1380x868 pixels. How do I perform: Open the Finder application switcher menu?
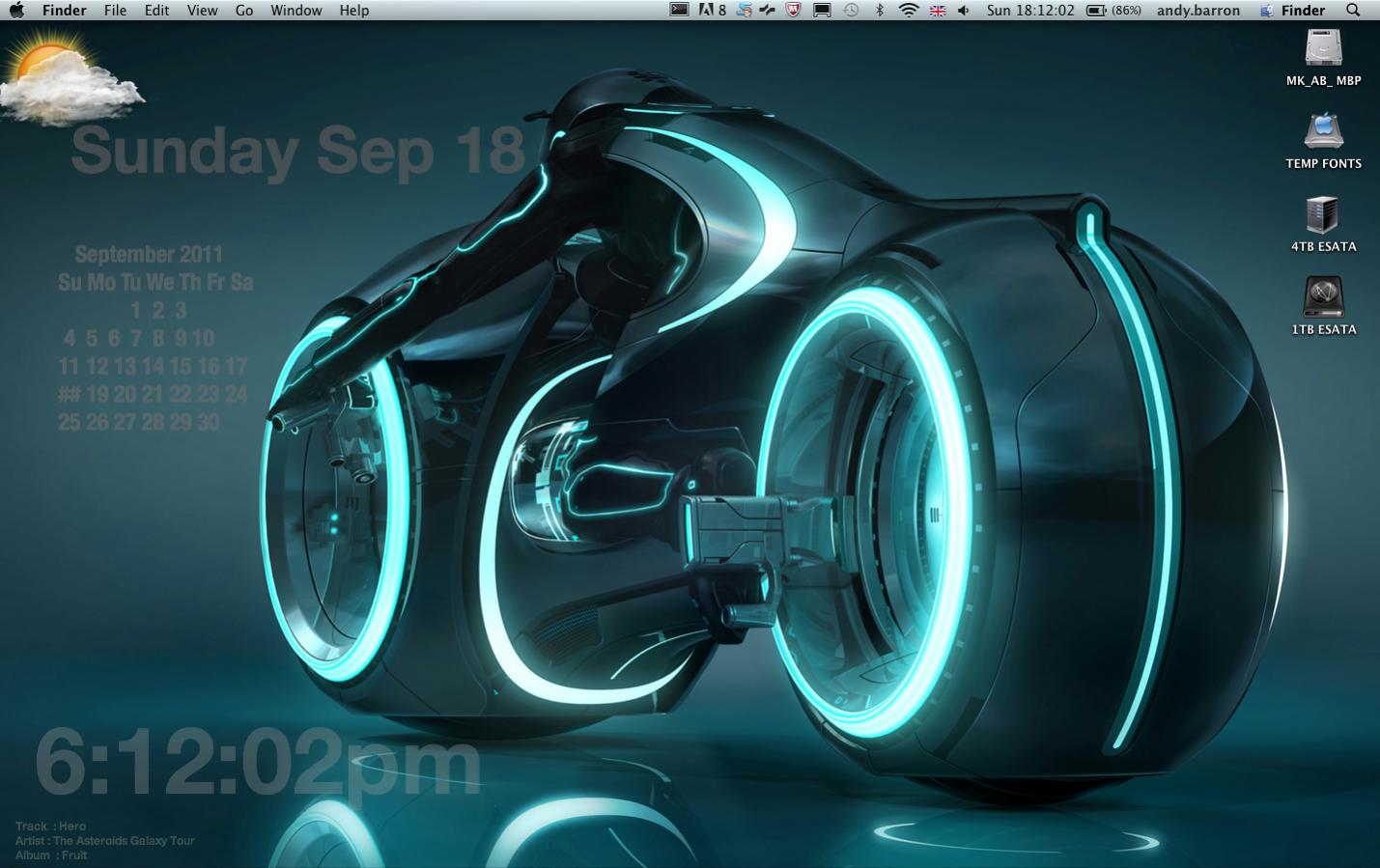tap(1292, 10)
